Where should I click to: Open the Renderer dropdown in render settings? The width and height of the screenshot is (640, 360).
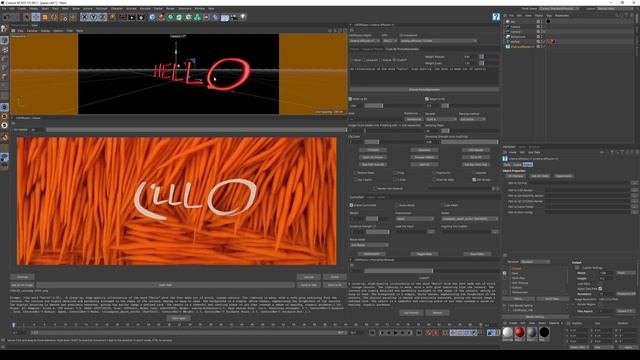536,262
